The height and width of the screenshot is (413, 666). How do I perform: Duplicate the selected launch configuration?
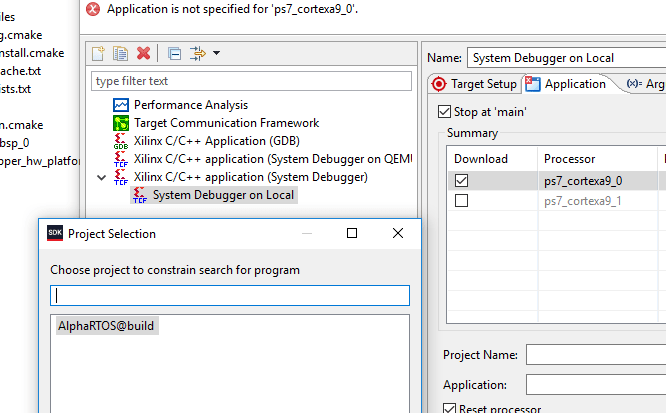point(121,53)
